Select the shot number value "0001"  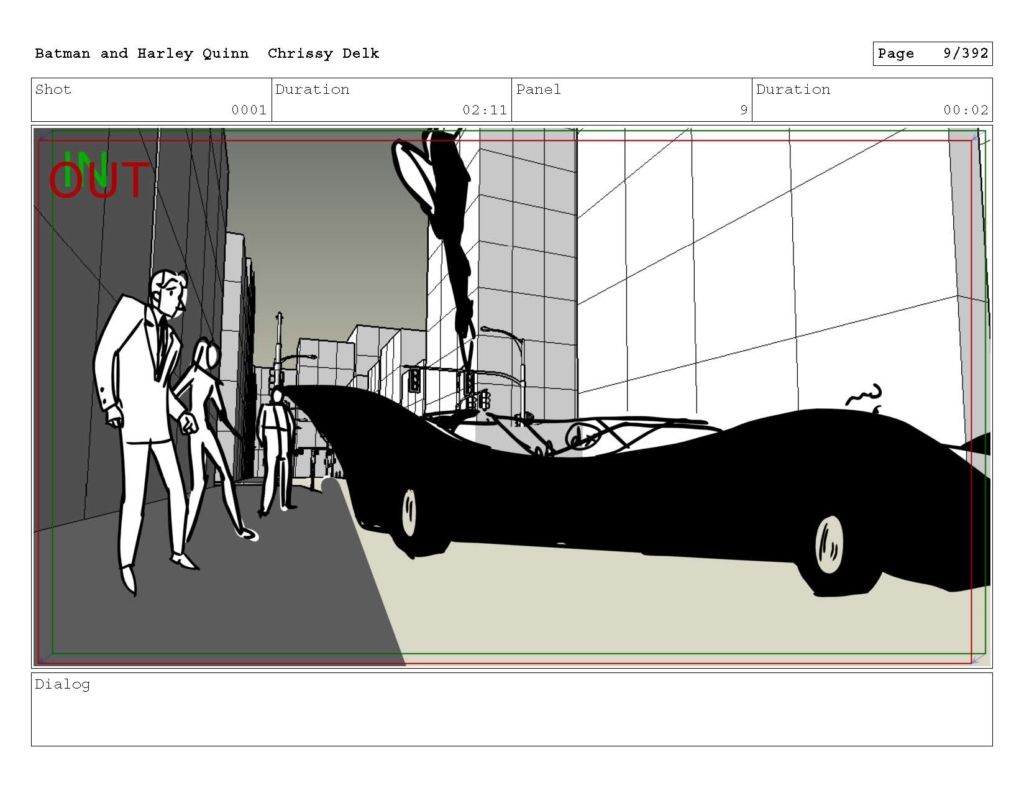click(x=249, y=110)
